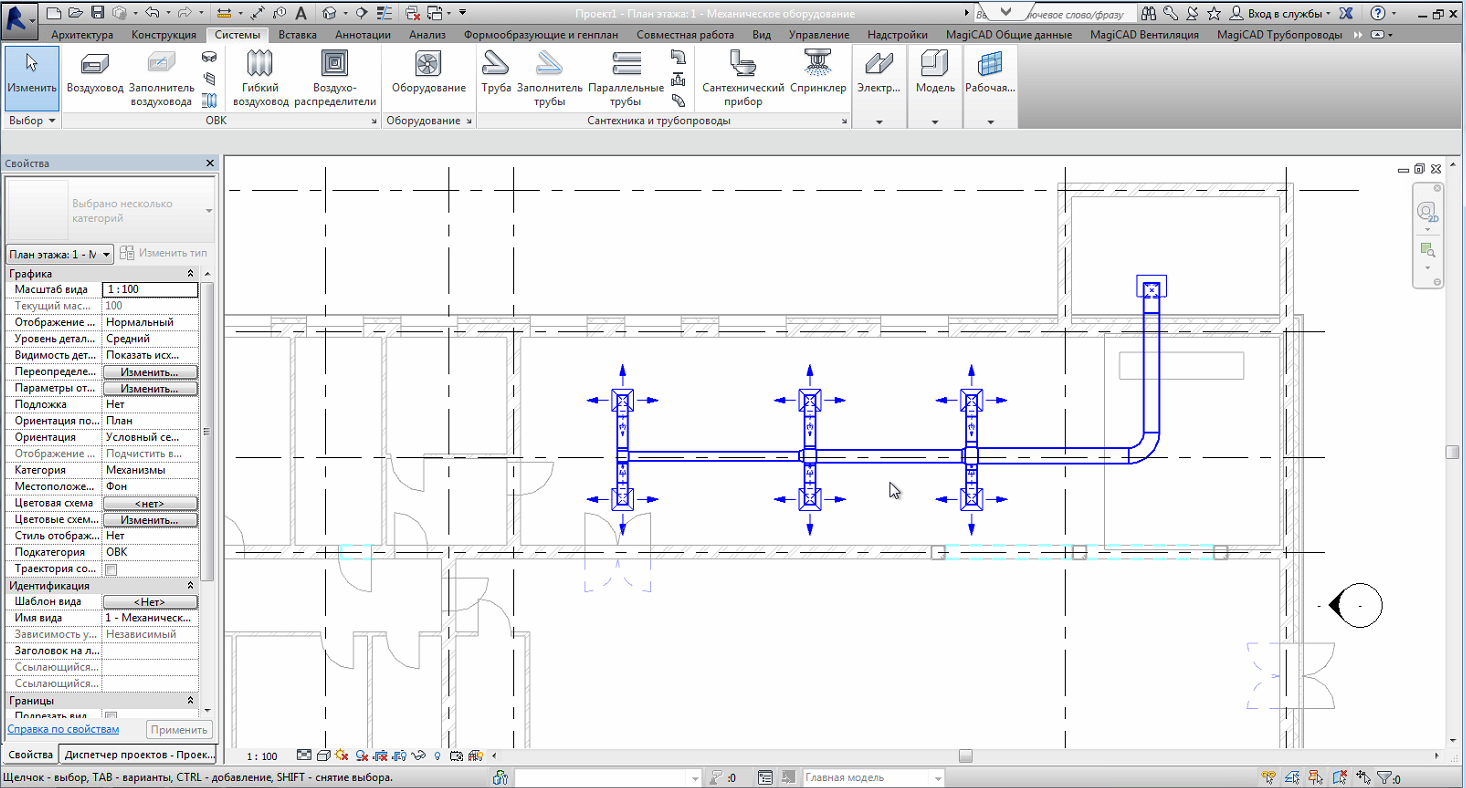Click the vertical scrollbar thumb of the drawing view
This screenshot has width=1466, height=788.
1451,452
